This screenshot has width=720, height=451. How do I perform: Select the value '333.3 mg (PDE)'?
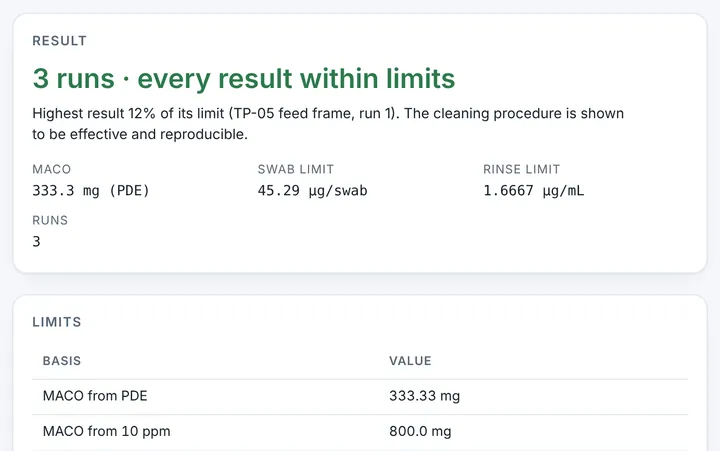click(x=91, y=191)
